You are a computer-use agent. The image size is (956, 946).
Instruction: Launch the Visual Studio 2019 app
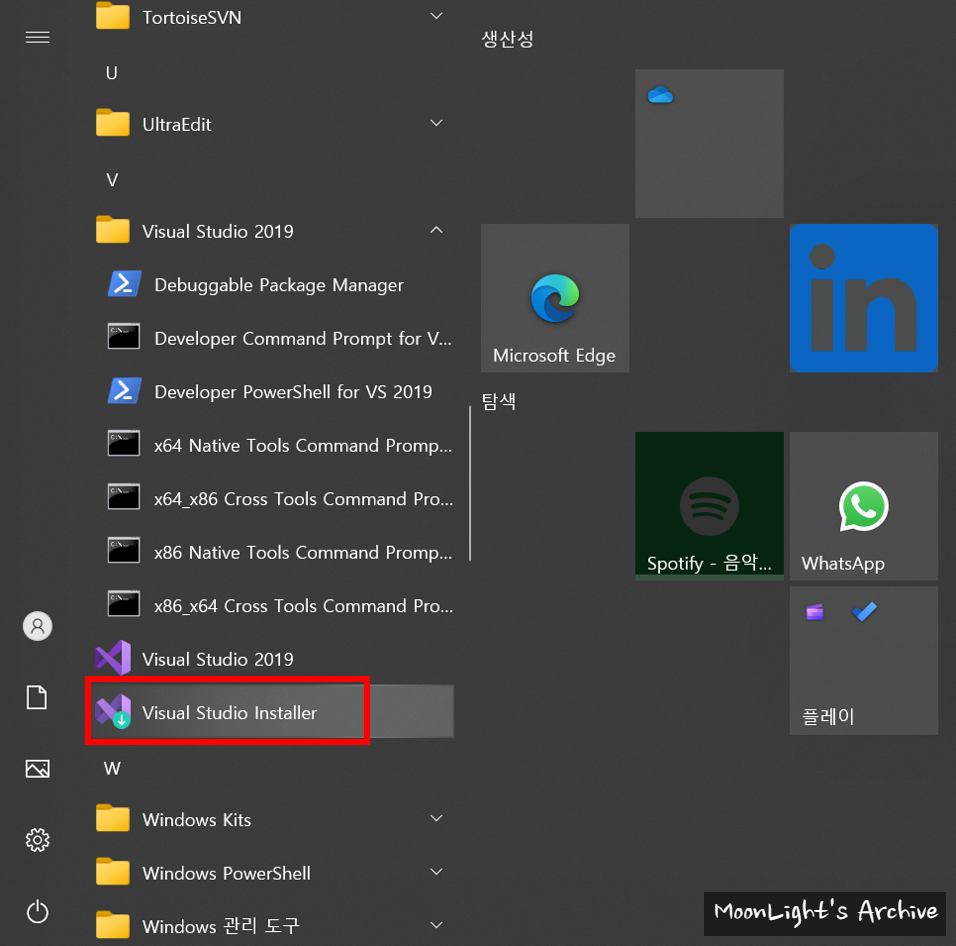272,658
